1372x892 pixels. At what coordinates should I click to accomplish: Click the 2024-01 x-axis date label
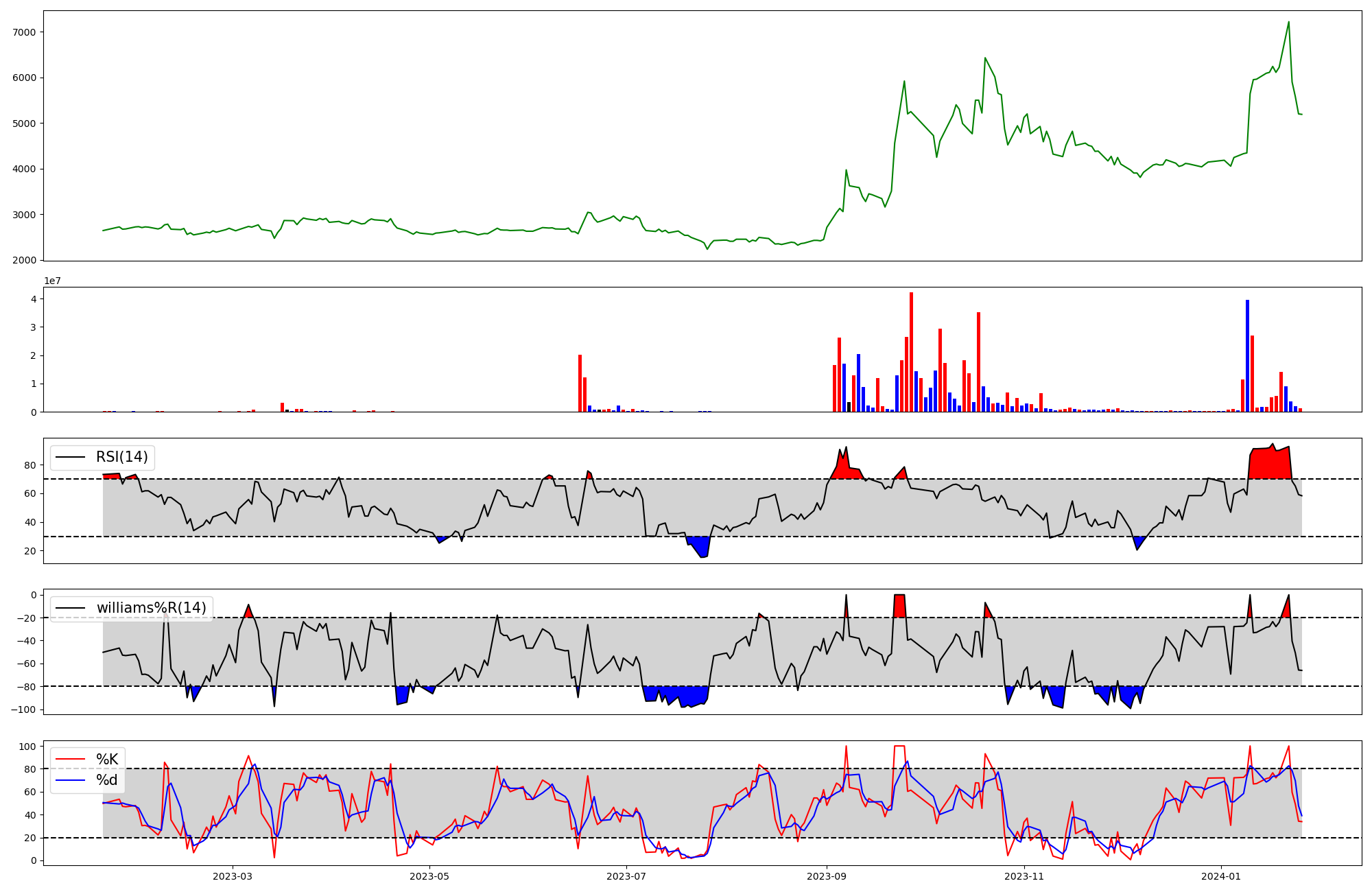coord(1222,876)
